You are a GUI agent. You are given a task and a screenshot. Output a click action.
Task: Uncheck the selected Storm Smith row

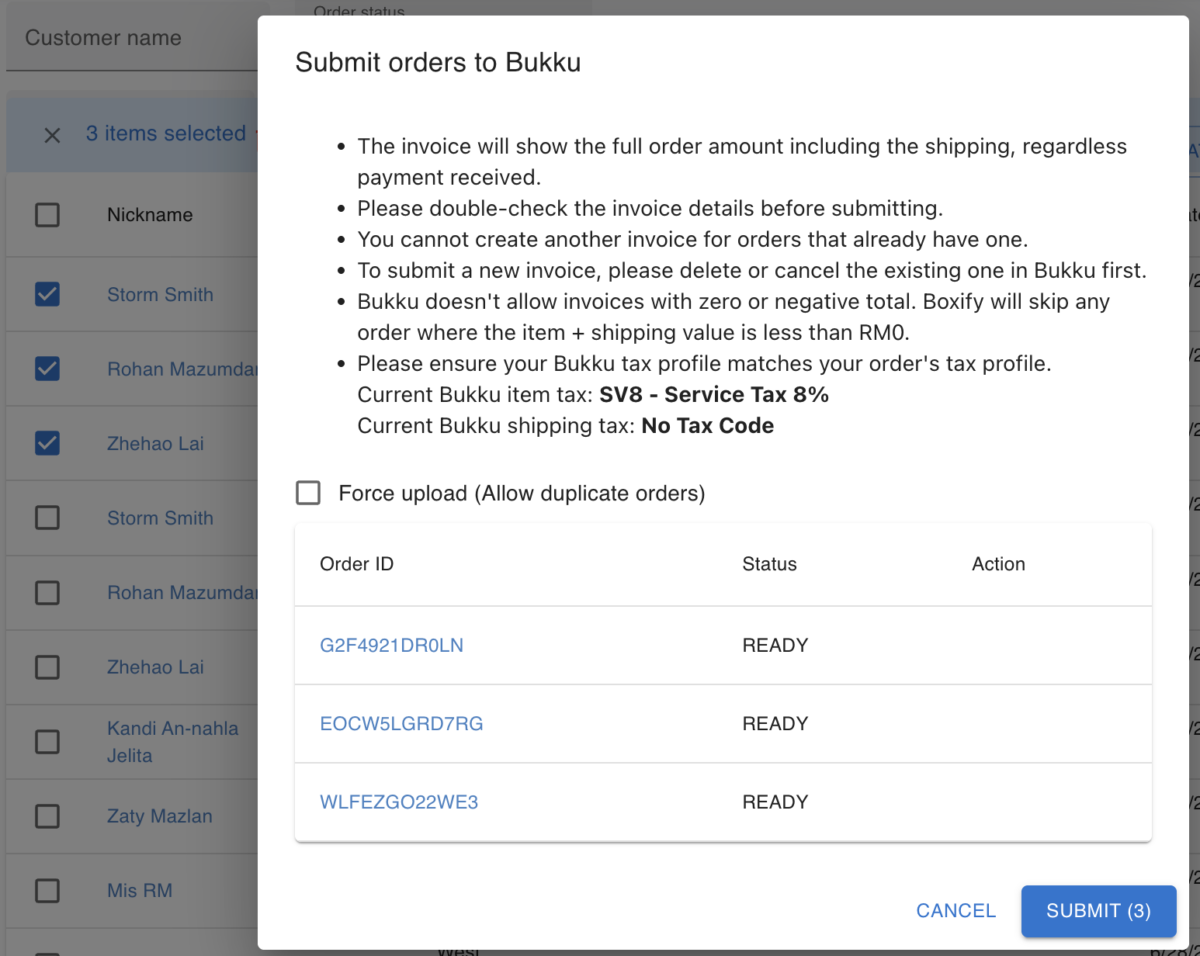(x=47, y=294)
